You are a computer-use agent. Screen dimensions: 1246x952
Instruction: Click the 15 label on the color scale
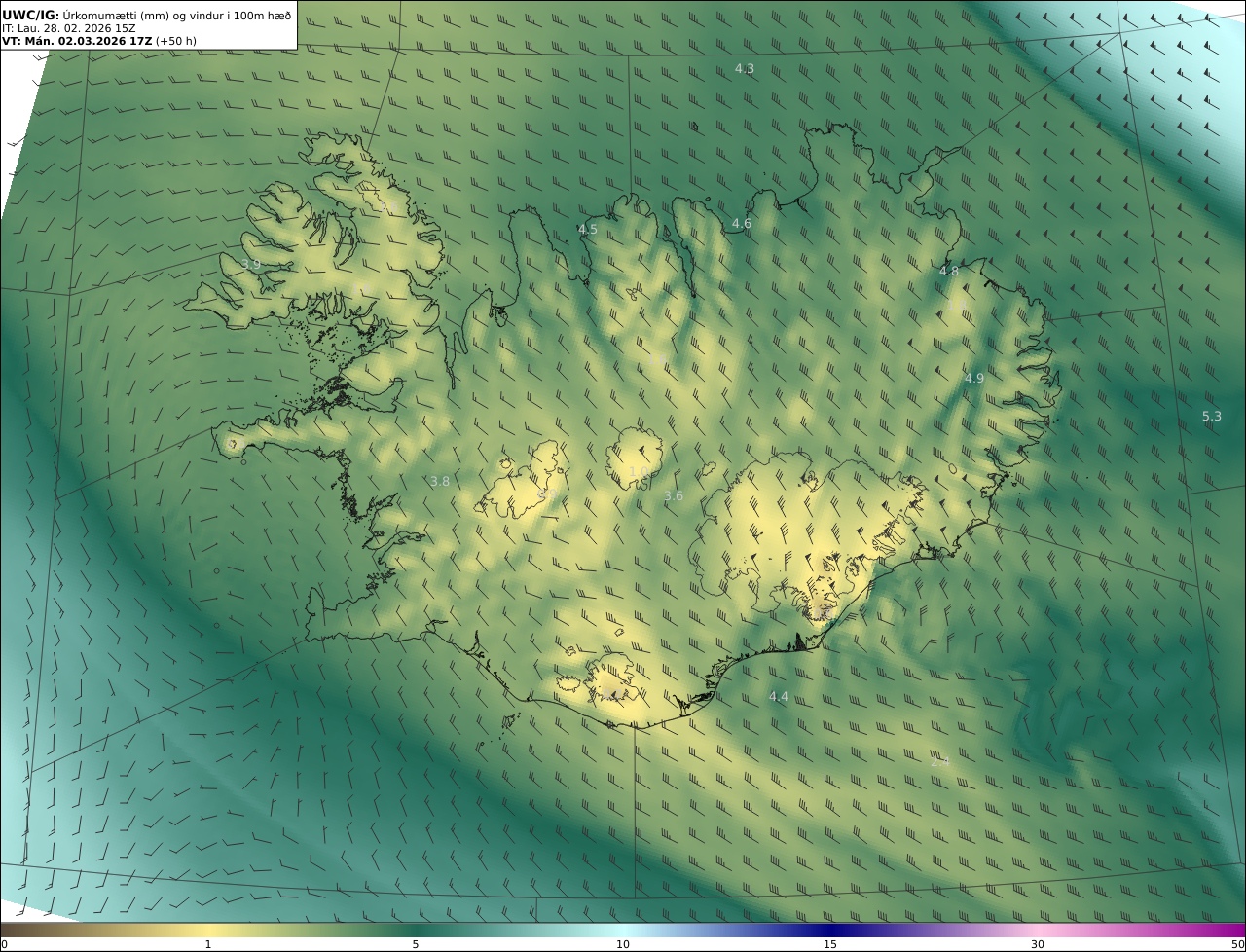[830, 944]
